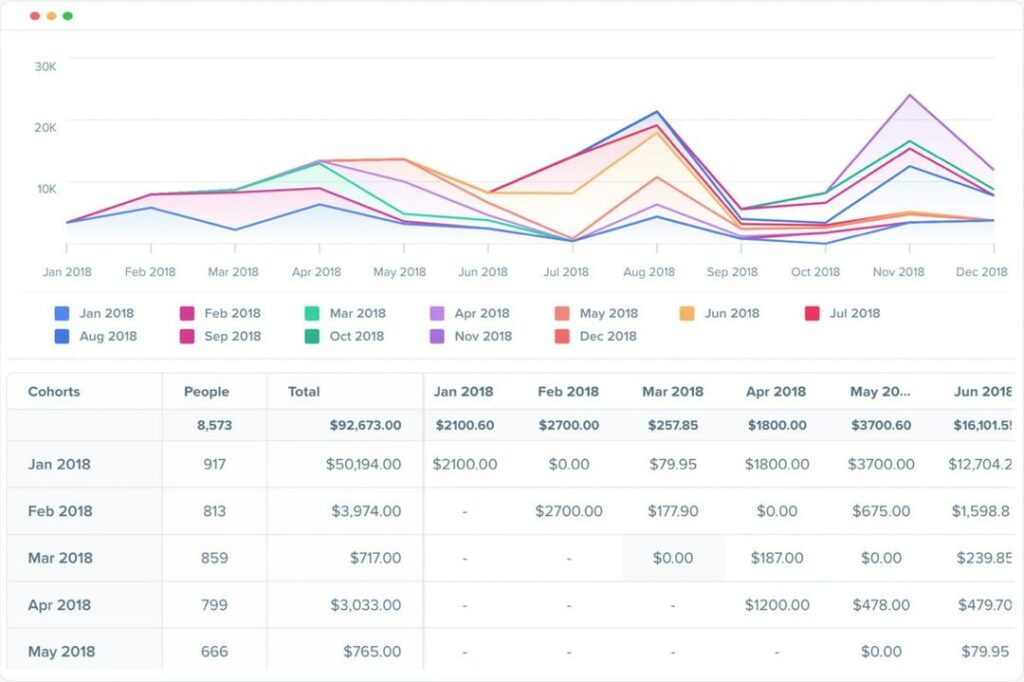
Task: Sort by the People column header
Action: (206, 392)
